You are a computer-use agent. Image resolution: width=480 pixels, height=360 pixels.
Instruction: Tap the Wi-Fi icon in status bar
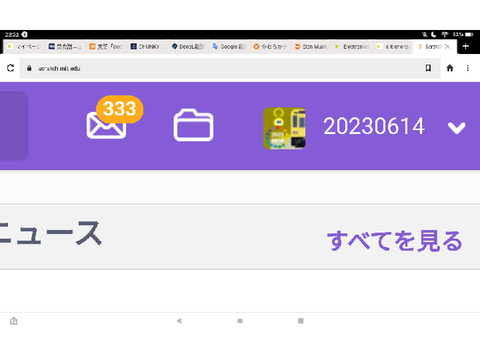pyautogui.click(x=445, y=34)
